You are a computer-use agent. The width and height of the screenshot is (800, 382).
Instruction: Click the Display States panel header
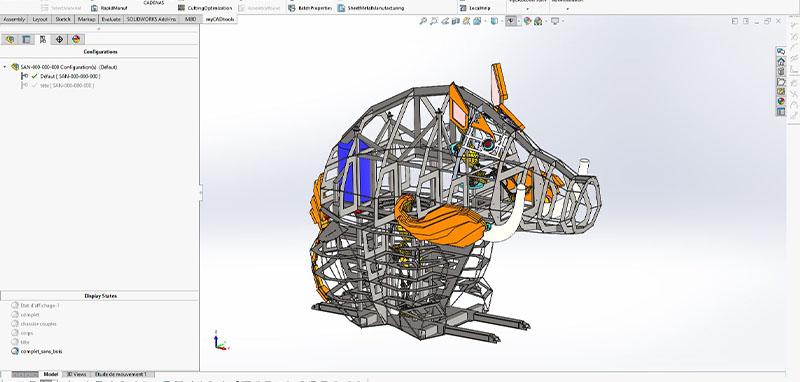[99, 296]
